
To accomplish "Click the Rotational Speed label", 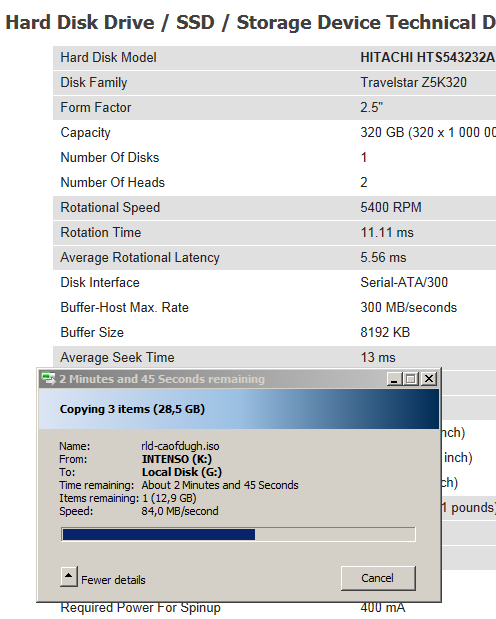I will [110, 207].
